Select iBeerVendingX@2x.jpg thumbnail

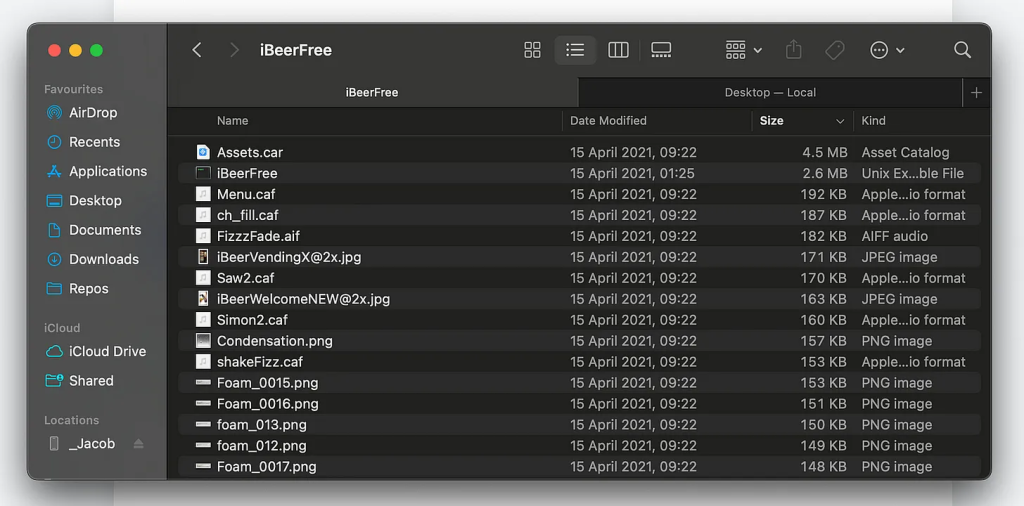[x=203, y=257]
